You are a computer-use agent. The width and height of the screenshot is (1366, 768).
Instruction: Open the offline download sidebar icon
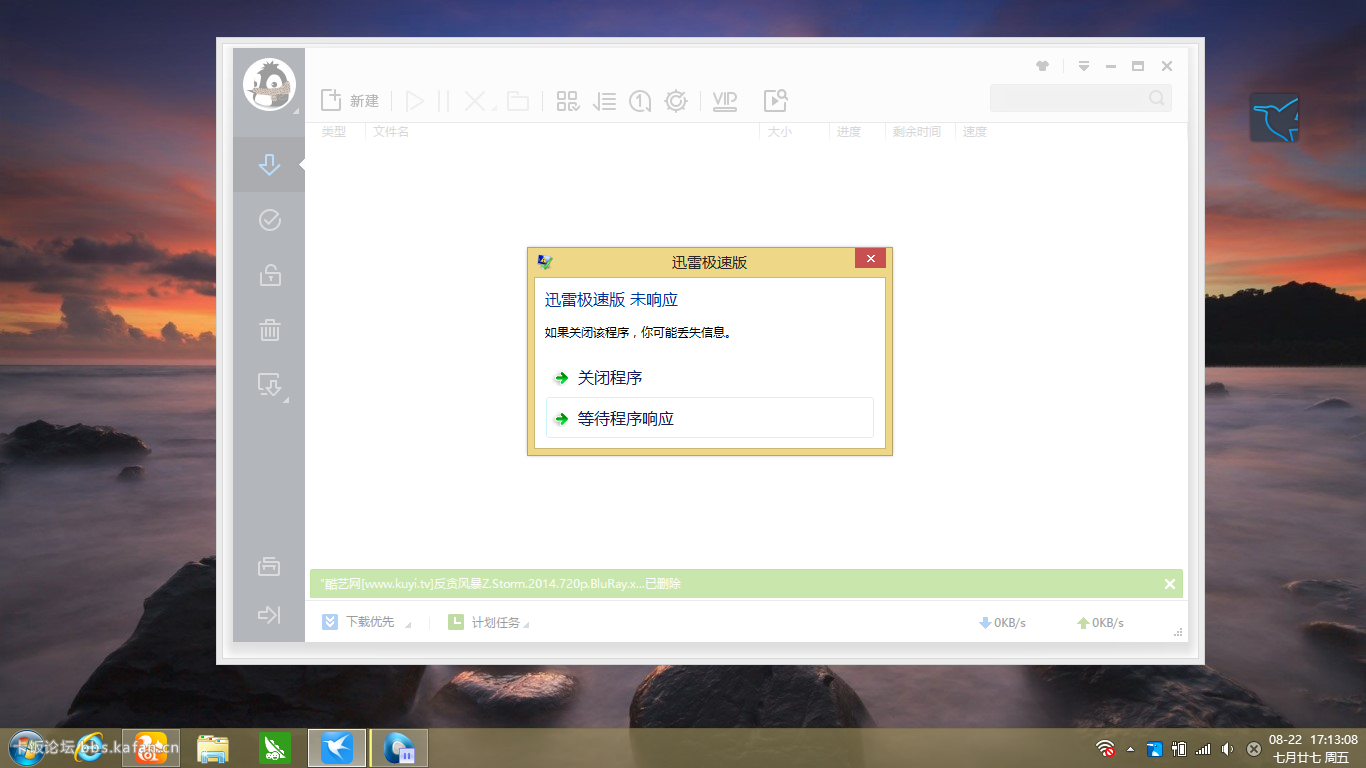[x=269, y=385]
